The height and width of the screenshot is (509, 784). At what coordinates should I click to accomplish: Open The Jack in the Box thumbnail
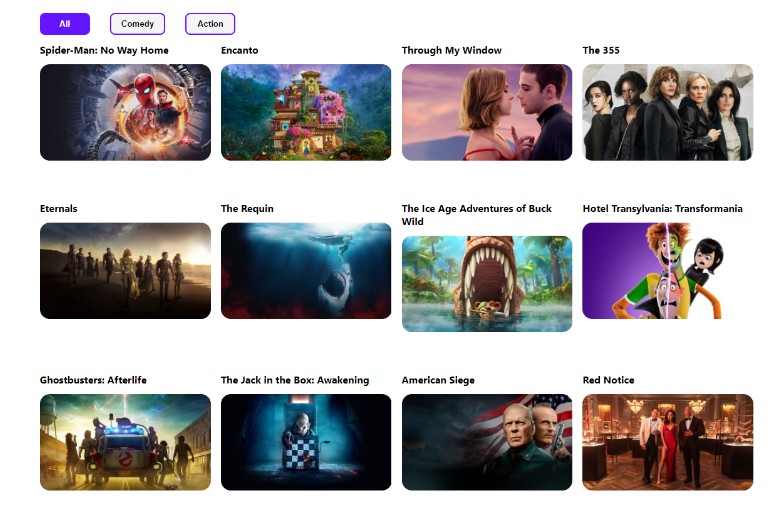point(306,442)
